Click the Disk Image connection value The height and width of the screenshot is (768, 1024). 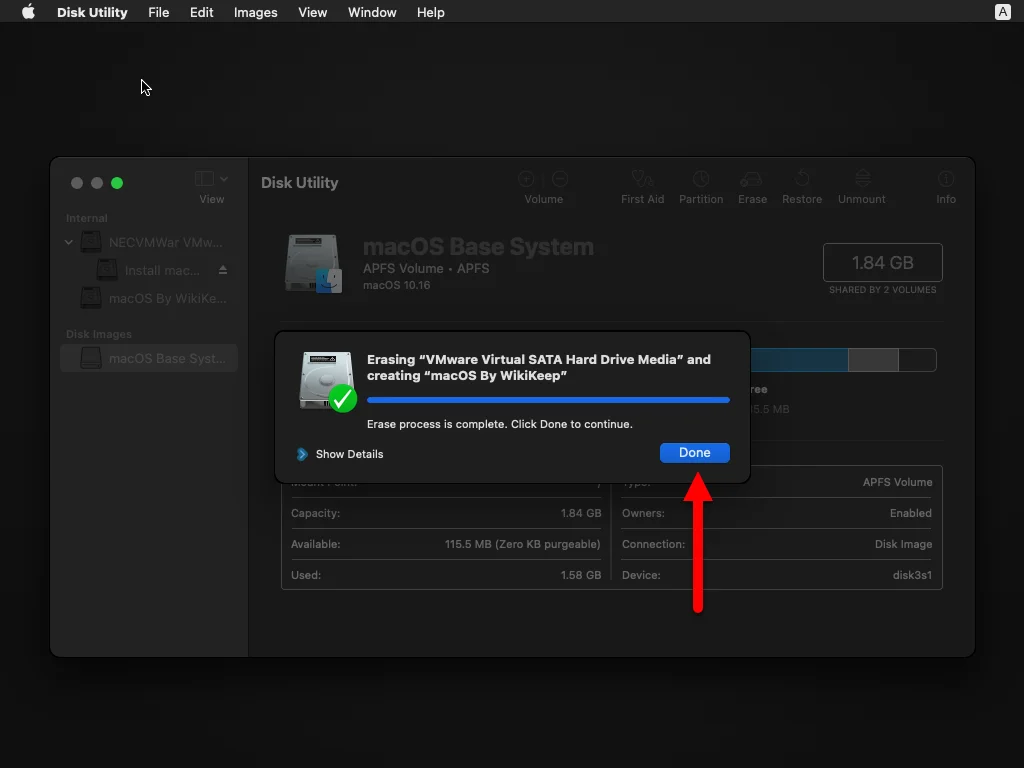tap(903, 544)
